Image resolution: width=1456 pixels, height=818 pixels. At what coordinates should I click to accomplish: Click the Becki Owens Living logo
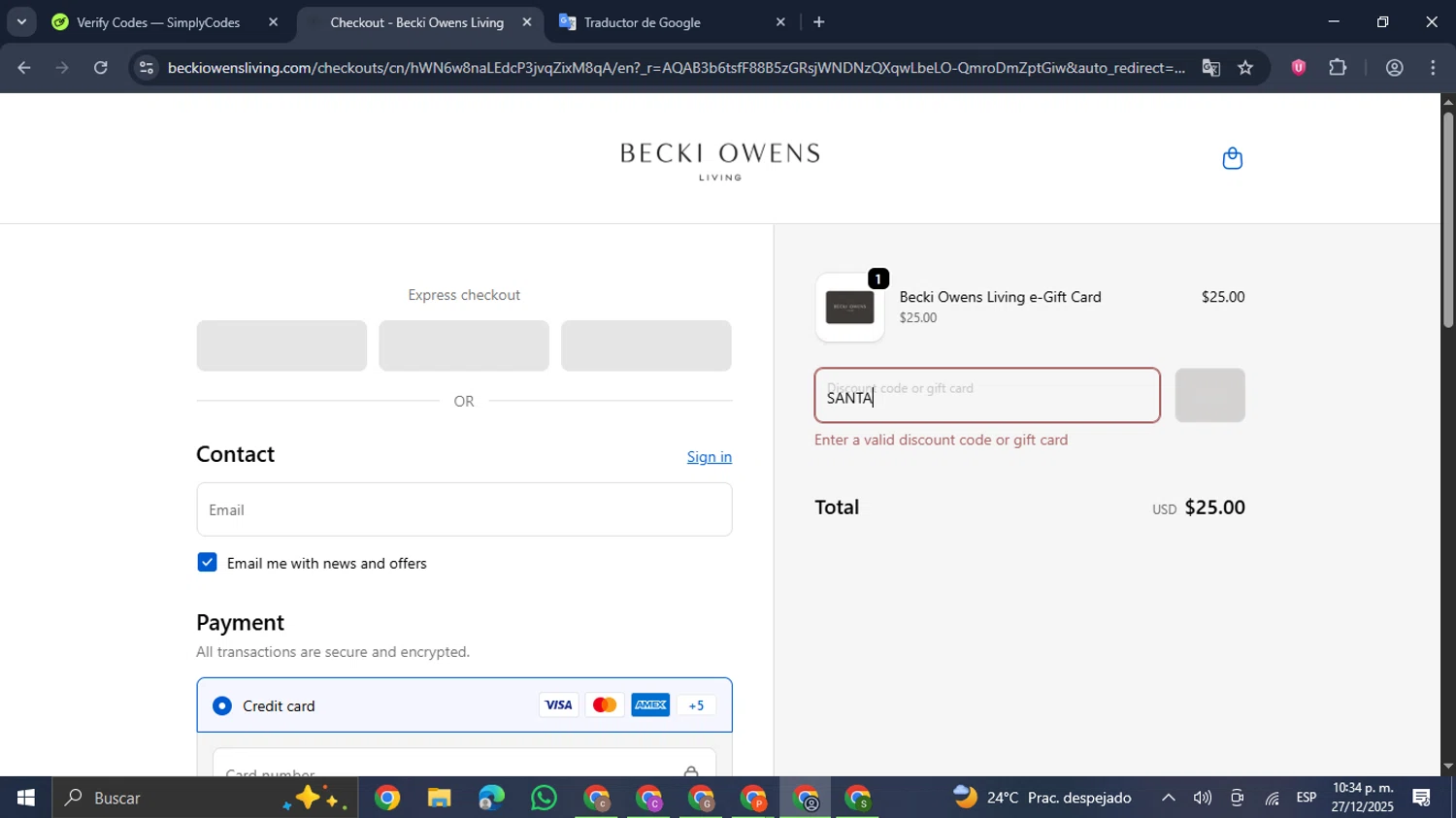720,161
